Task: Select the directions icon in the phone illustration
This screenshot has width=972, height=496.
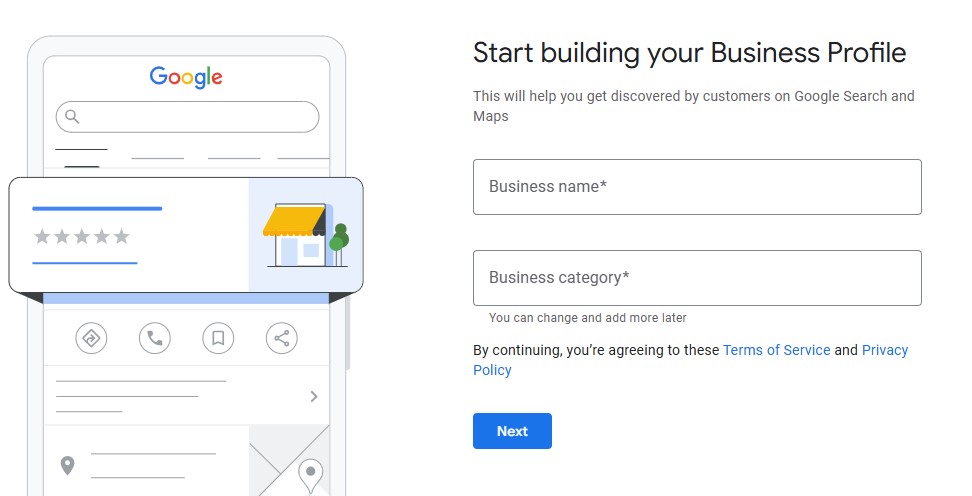Action: [91, 338]
